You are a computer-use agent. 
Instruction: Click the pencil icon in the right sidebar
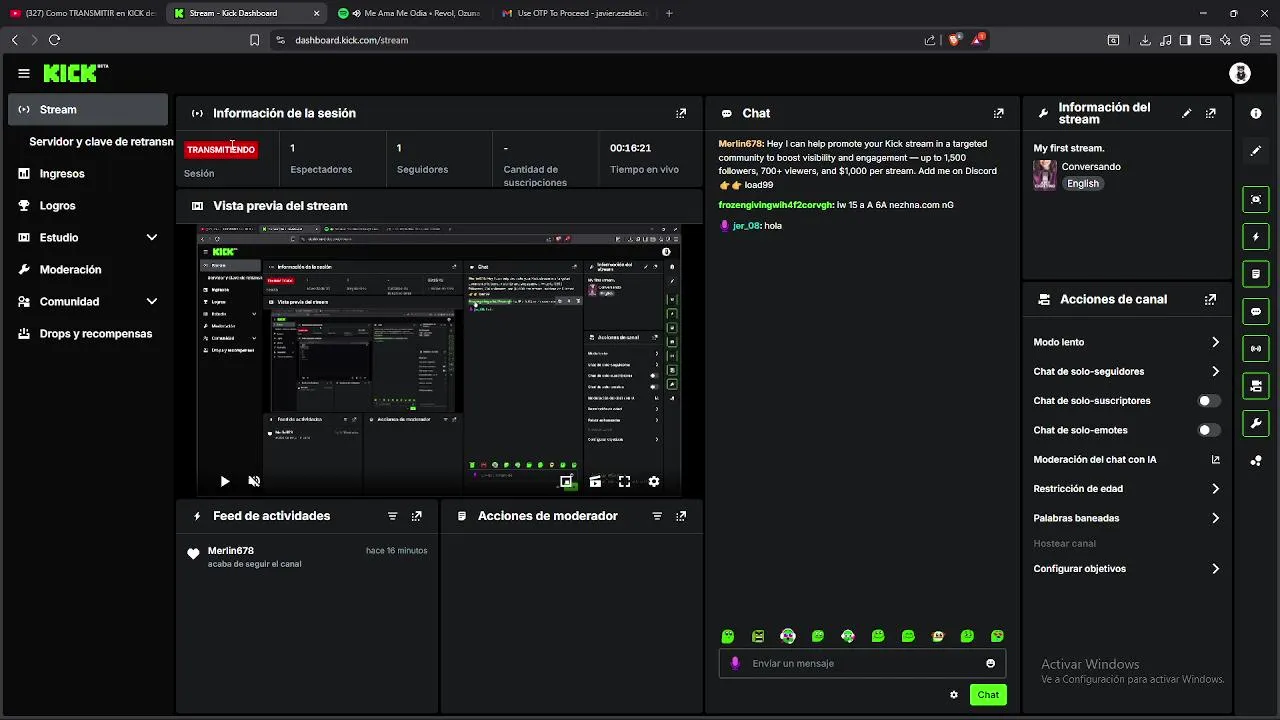pos(1256,151)
